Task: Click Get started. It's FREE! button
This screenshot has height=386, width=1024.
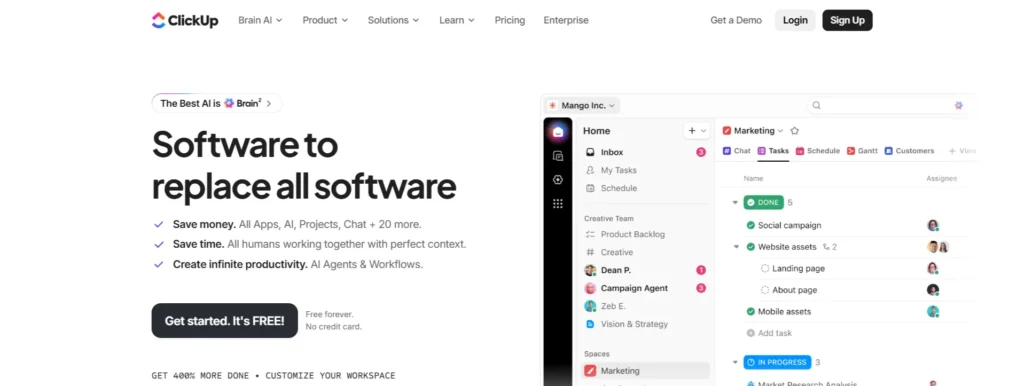Action: (x=225, y=321)
